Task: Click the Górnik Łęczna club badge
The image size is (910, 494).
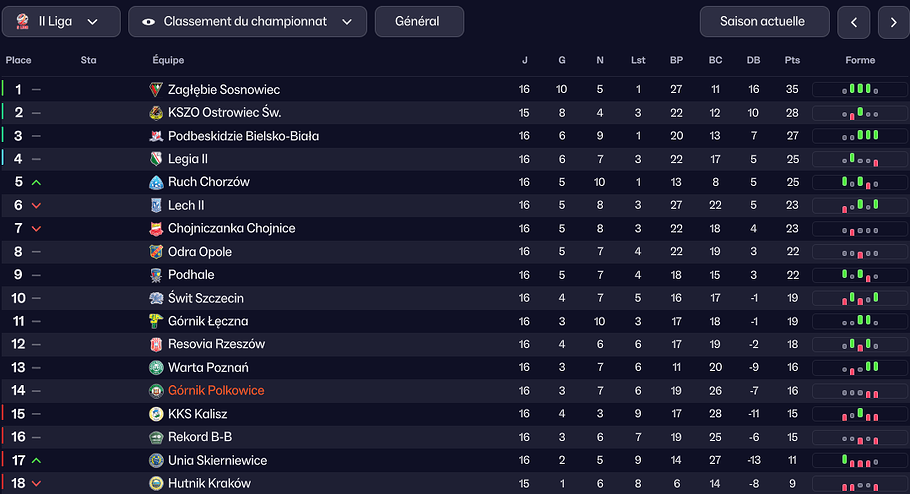Action: [155, 321]
